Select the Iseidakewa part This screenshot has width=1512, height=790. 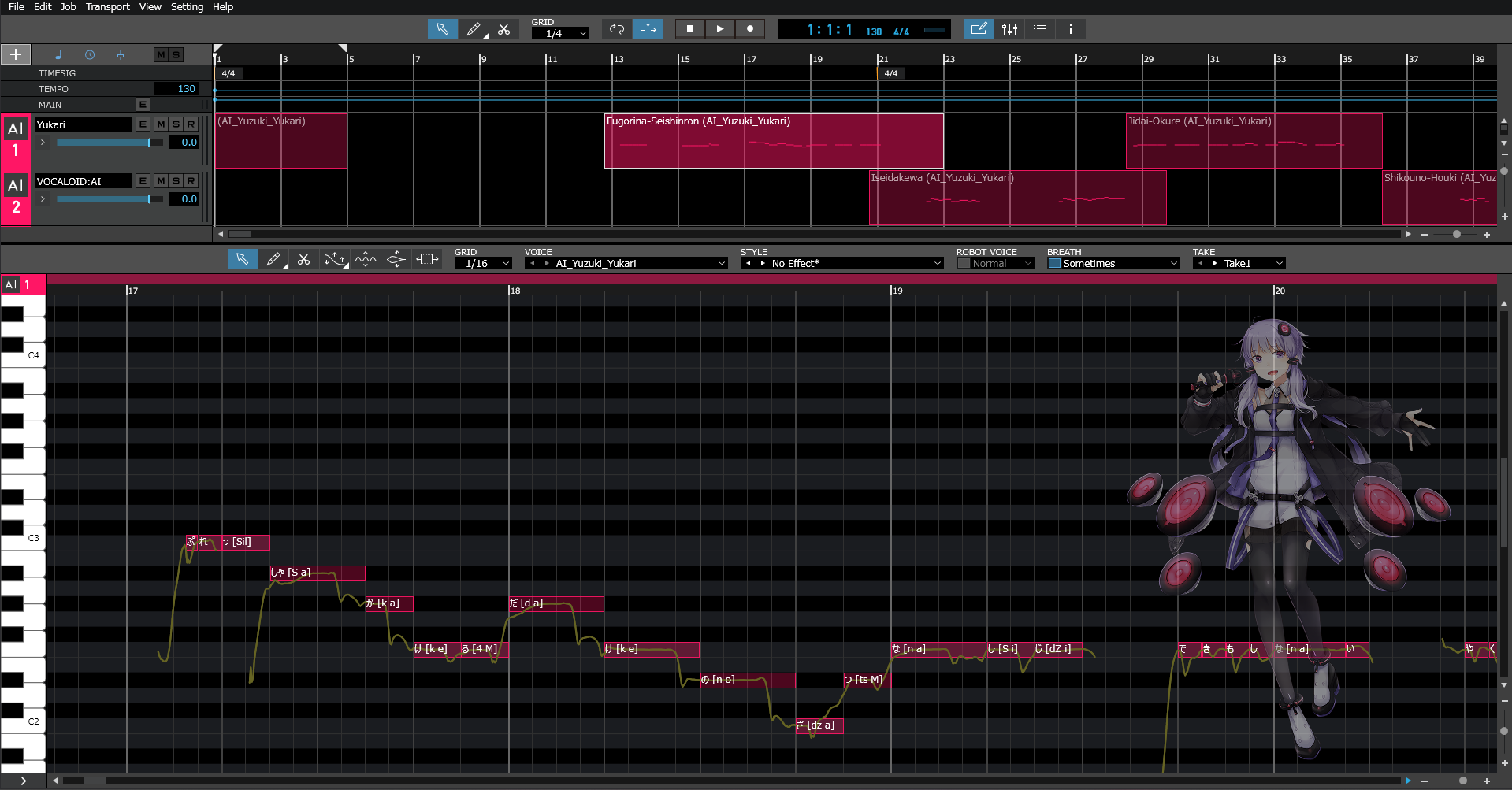point(1017,198)
